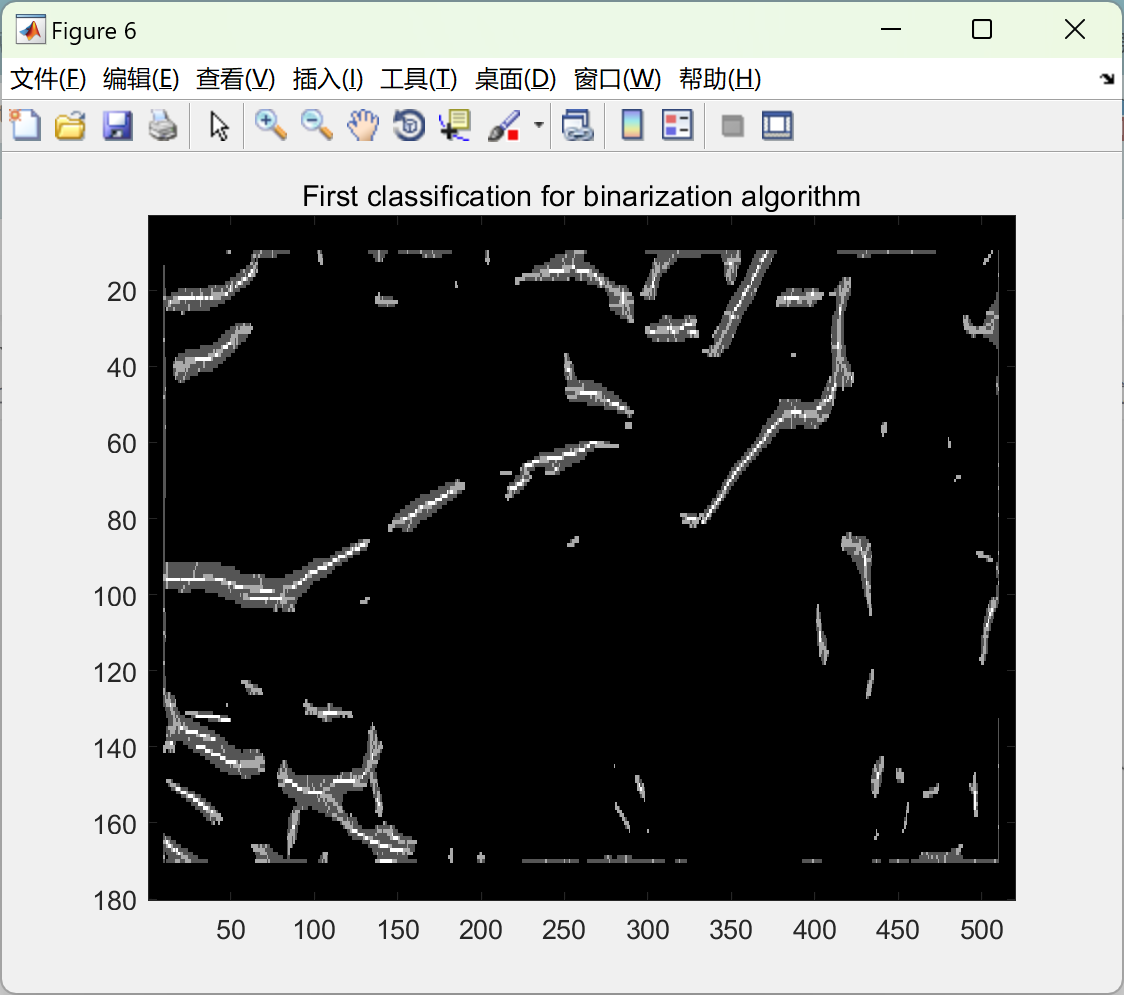Image resolution: width=1124 pixels, height=995 pixels.
Task: Open the 桌面(D) menu
Action: click(x=515, y=79)
